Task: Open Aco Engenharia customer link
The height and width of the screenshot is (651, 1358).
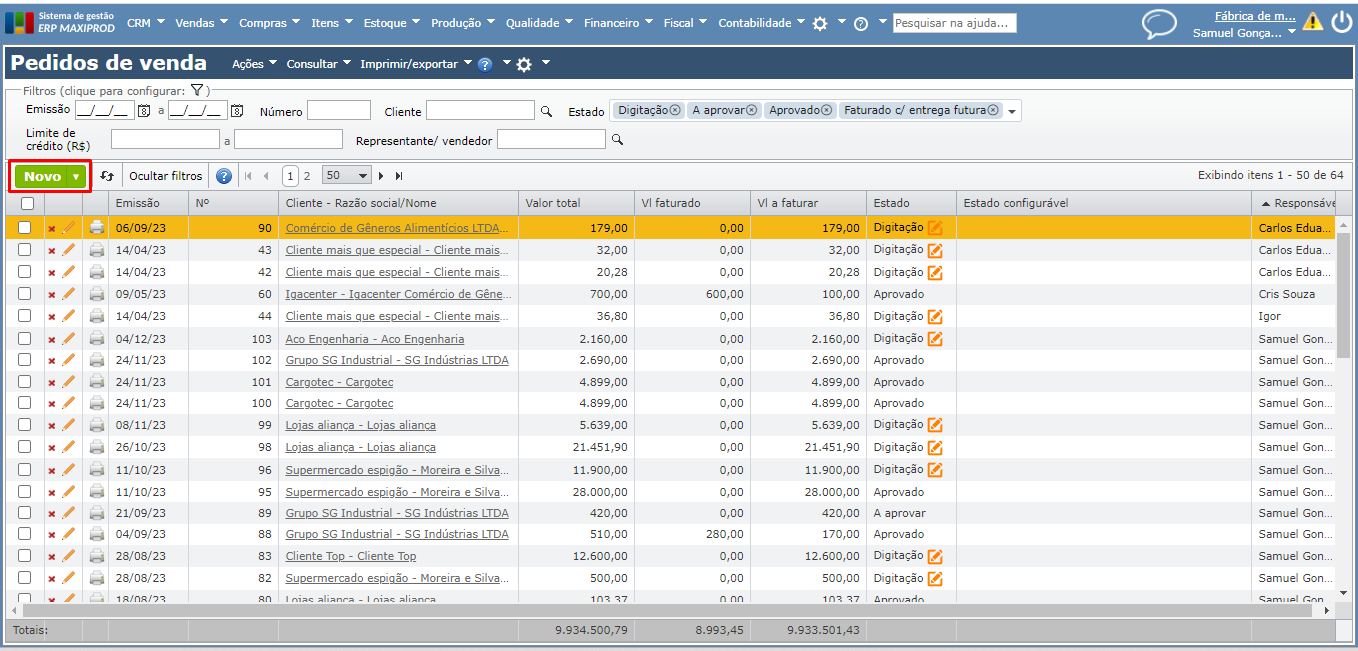Action: (374, 339)
